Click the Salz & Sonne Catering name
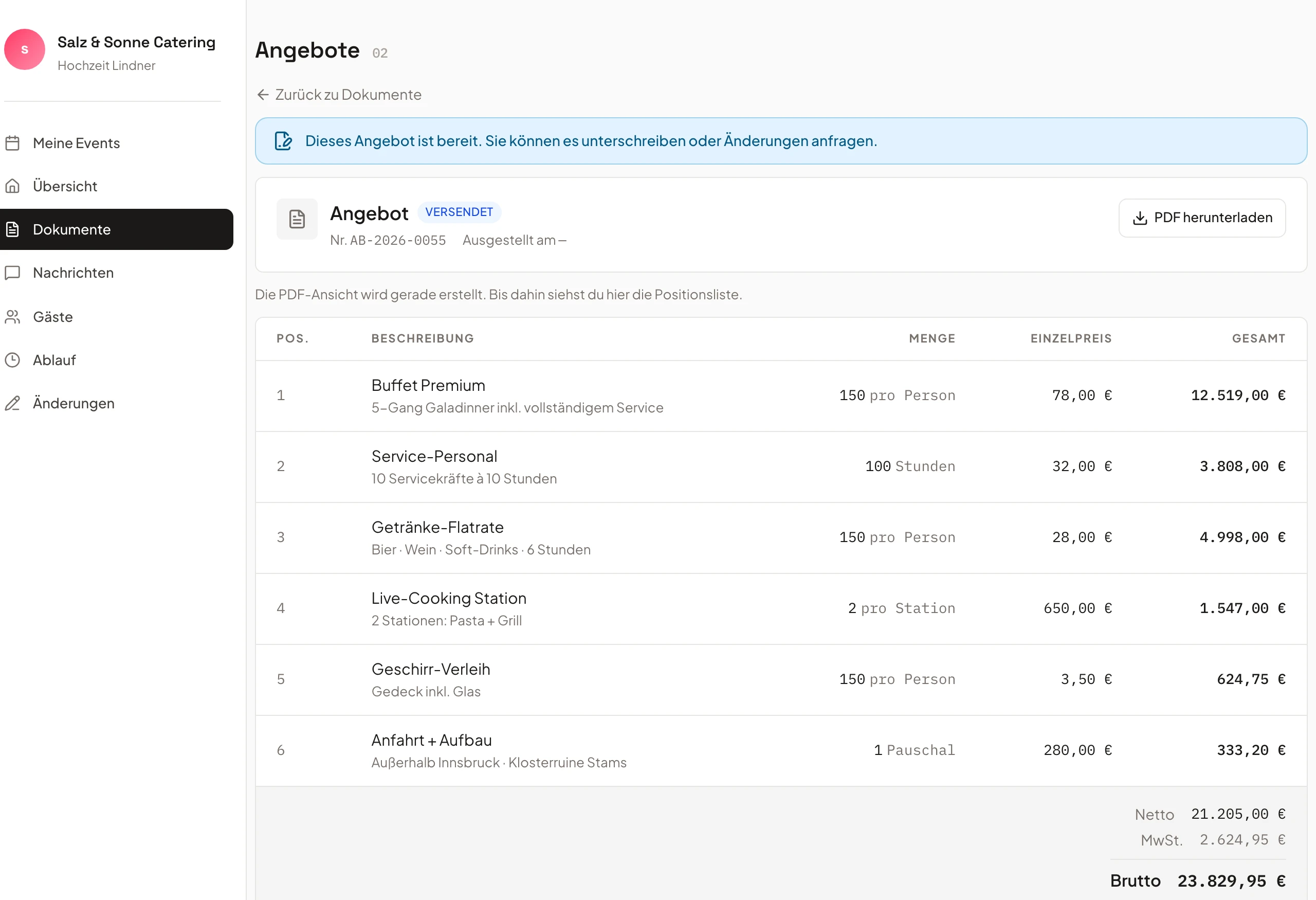The image size is (1316, 900). (x=136, y=42)
